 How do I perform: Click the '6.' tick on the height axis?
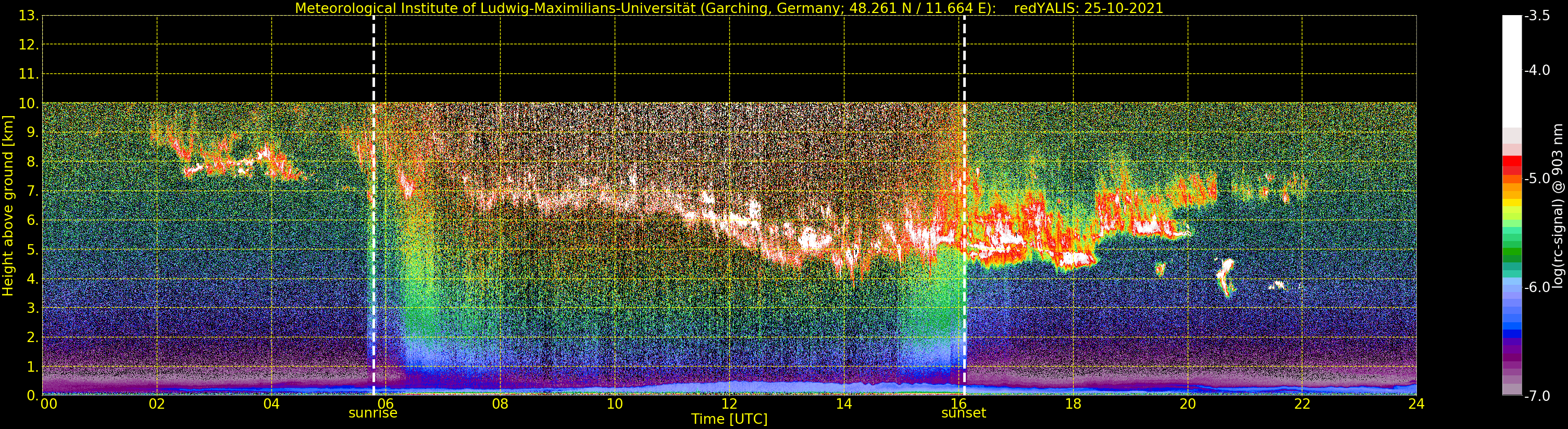click(33, 220)
